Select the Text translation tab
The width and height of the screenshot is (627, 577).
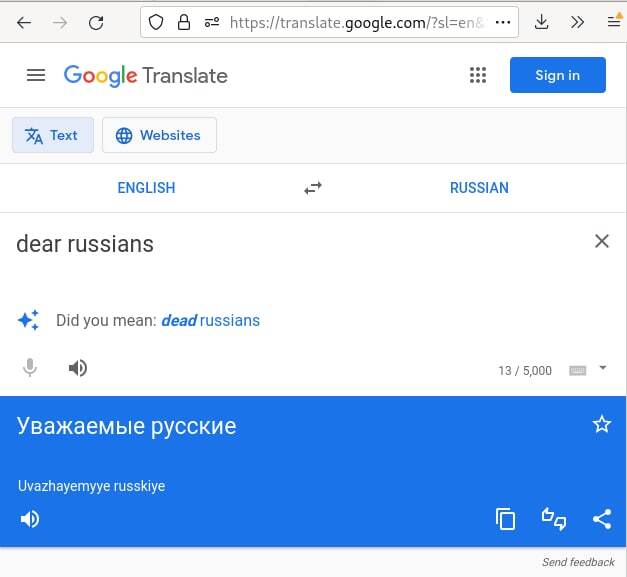(x=53, y=135)
